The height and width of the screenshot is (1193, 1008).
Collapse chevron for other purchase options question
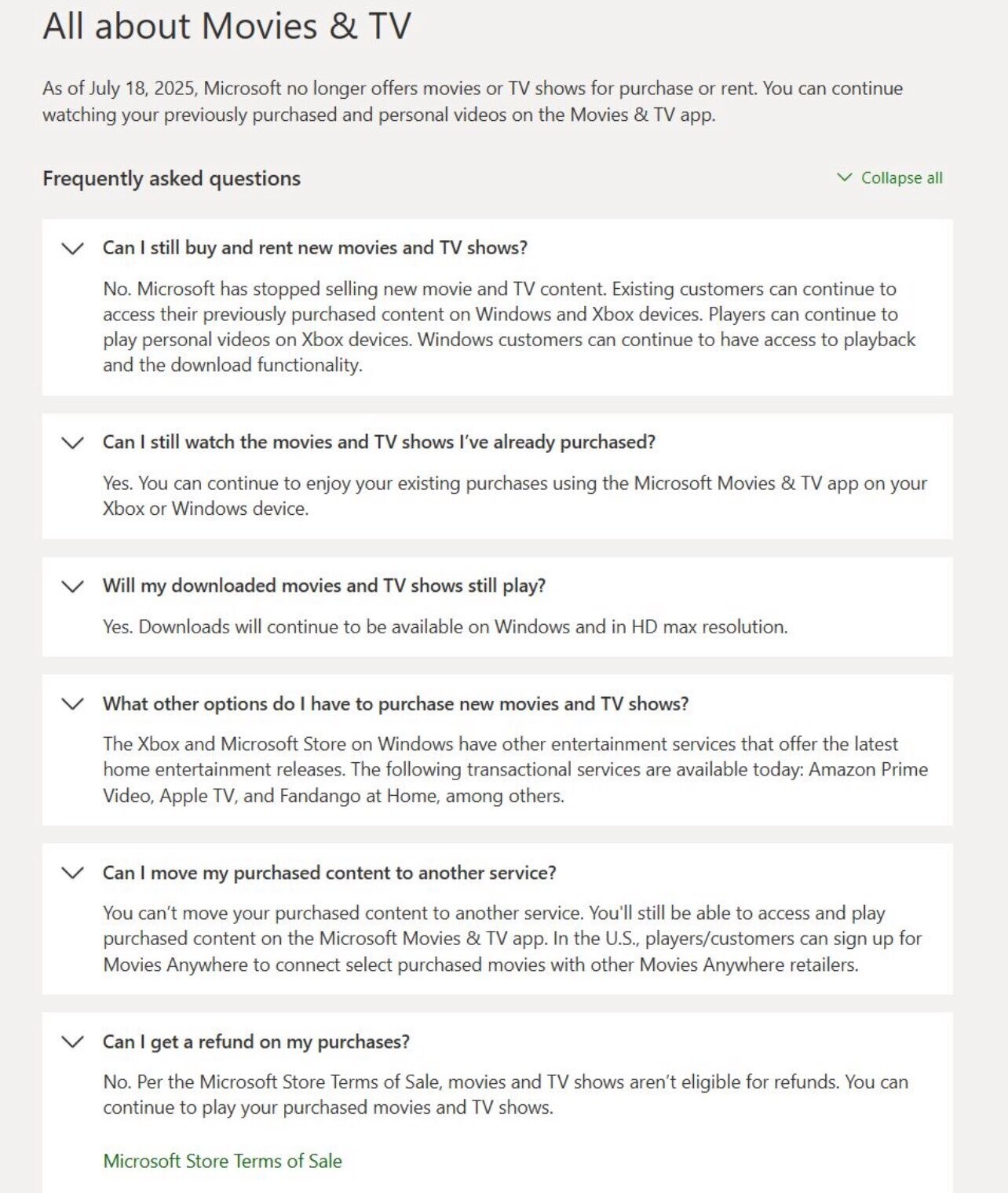pyautogui.click(x=72, y=704)
